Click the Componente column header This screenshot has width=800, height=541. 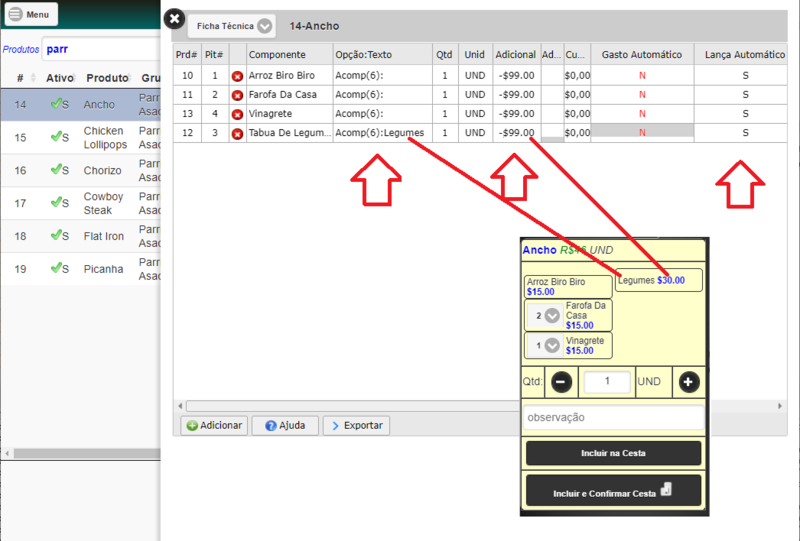click(290, 55)
